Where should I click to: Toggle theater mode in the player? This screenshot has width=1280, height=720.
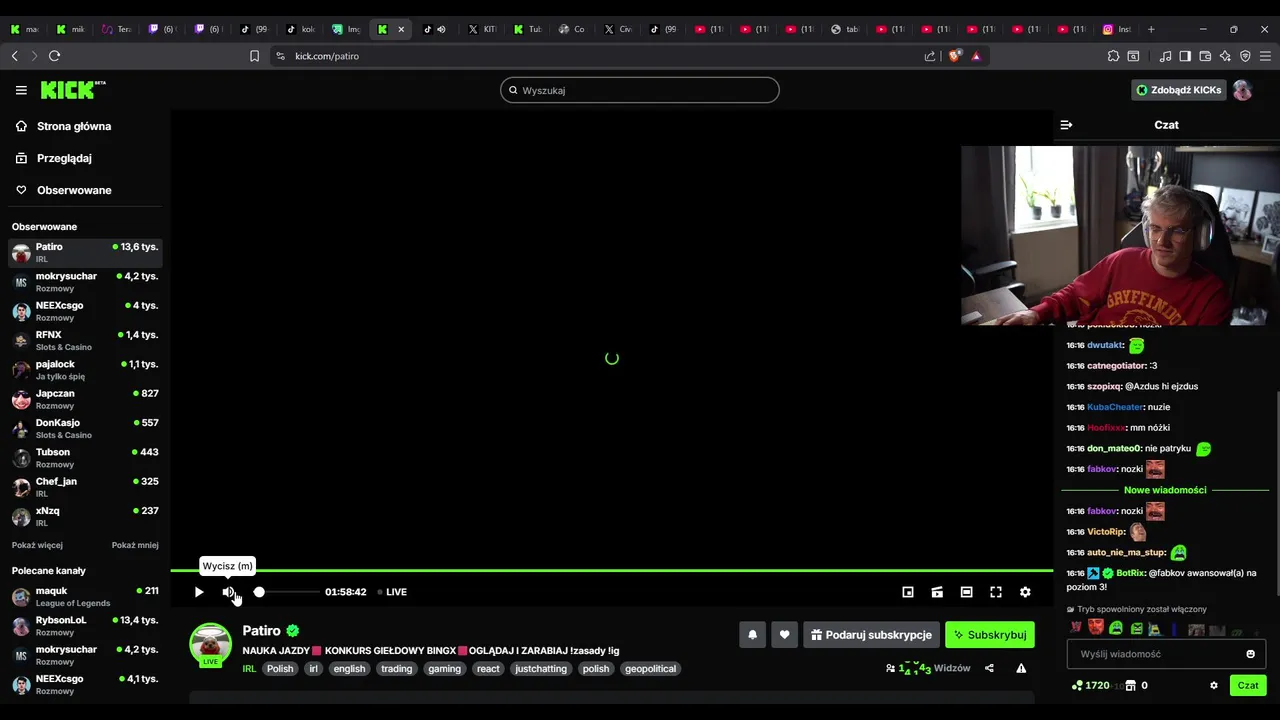966,592
